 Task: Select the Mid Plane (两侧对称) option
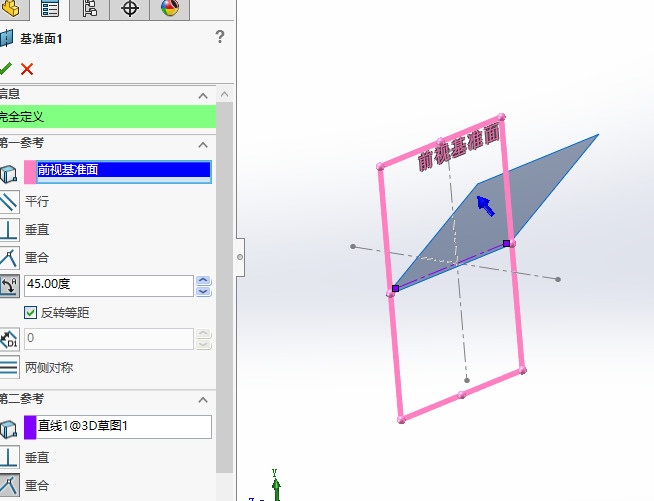click(x=9, y=367)
